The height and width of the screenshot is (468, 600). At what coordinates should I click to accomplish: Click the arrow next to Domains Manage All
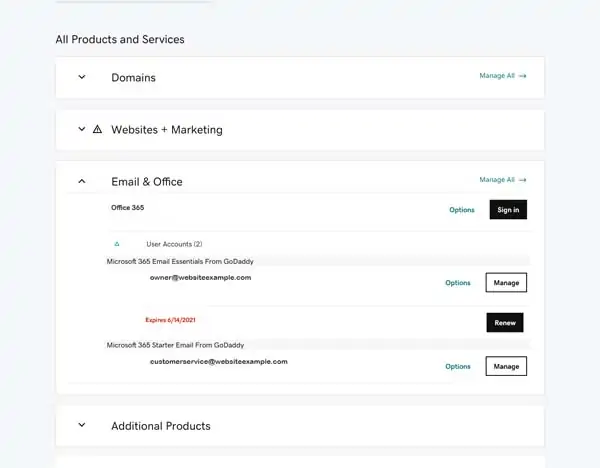tap(522, 76)
